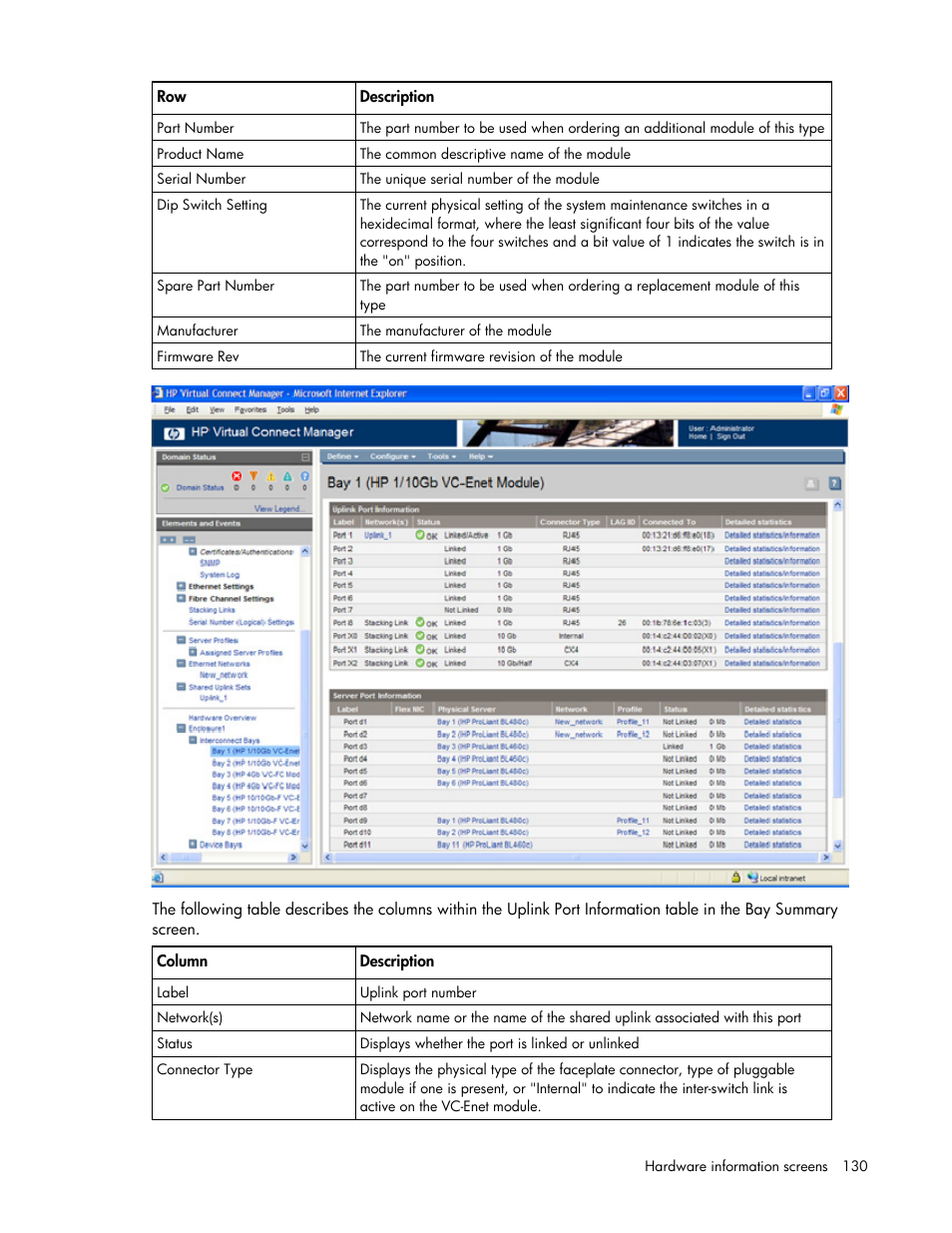The width and height of the screenshot is (952, 1233).
Task: Collapse Enclosure1 tree node
Action: (x=182, y=729)
